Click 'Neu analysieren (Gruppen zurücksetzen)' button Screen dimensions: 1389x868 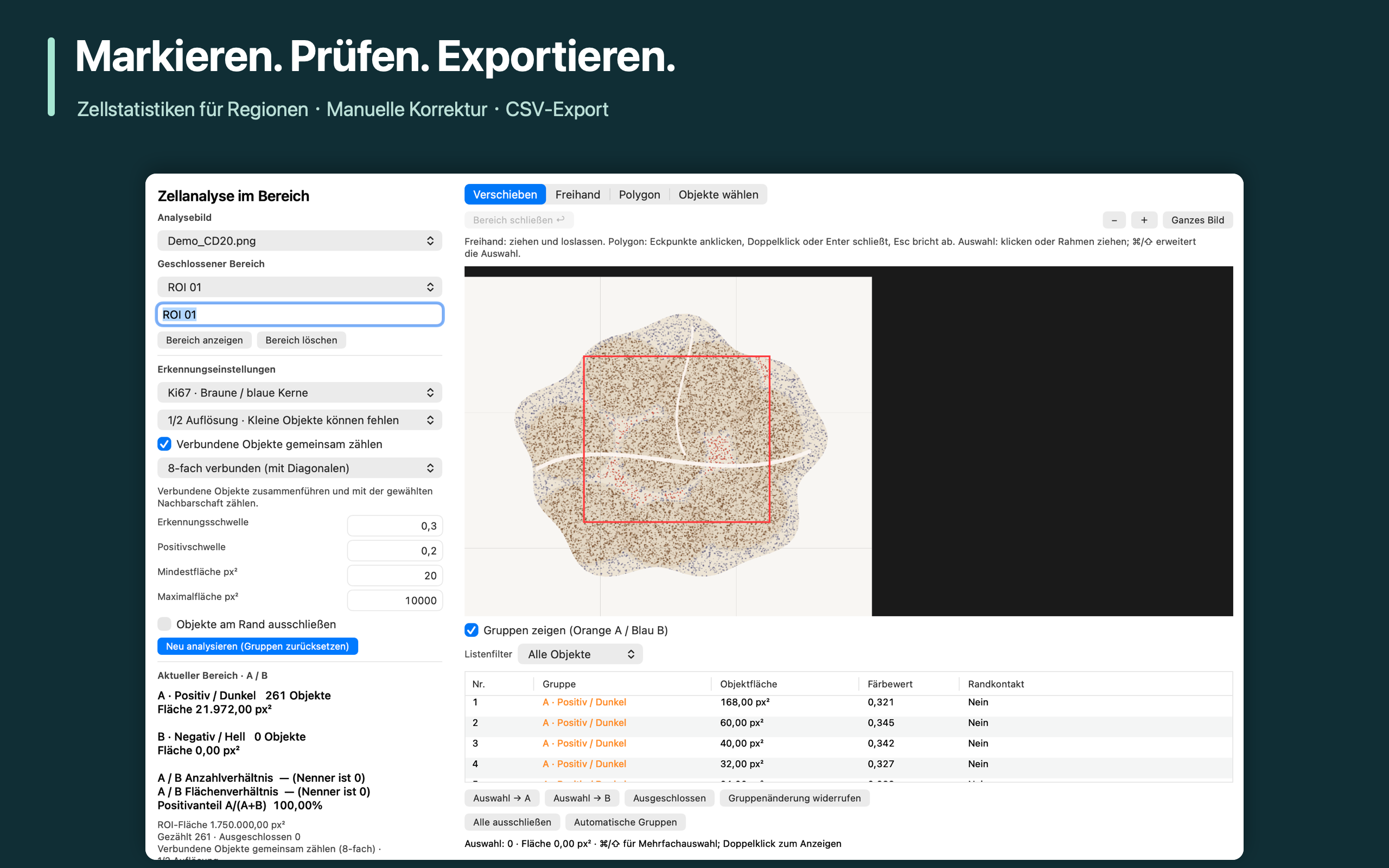(x=257, y=646)
